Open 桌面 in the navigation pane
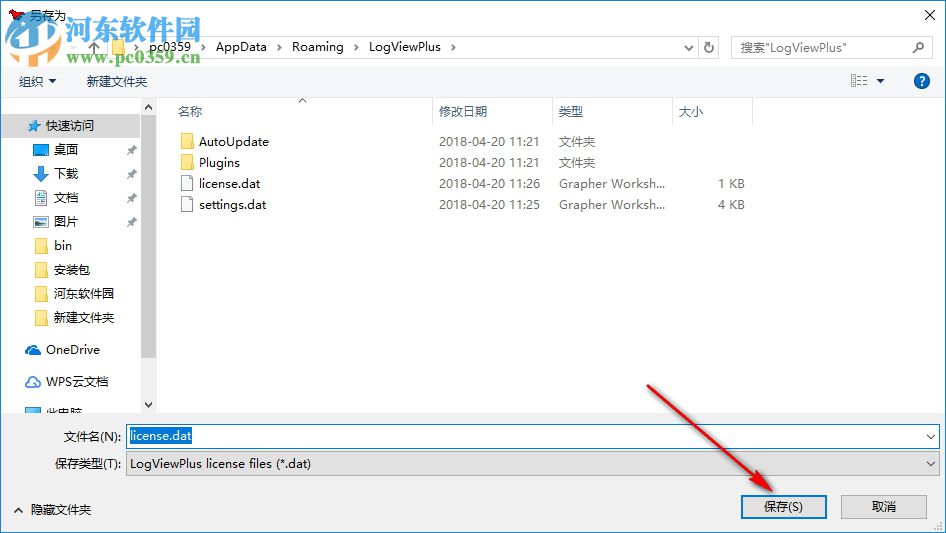This screenshot has height=533, width=946. pyautogui.click(x=66, y=149)
